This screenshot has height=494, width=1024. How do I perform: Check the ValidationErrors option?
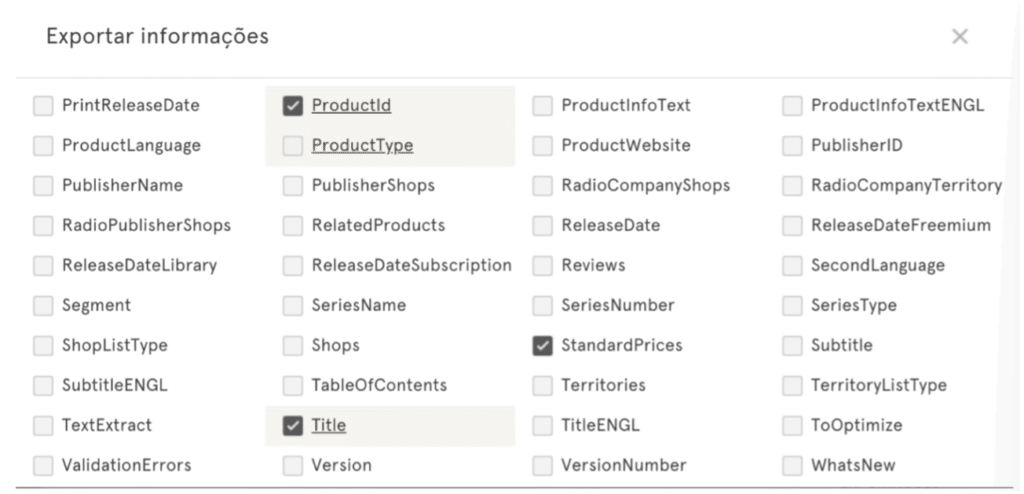(43, 466)
